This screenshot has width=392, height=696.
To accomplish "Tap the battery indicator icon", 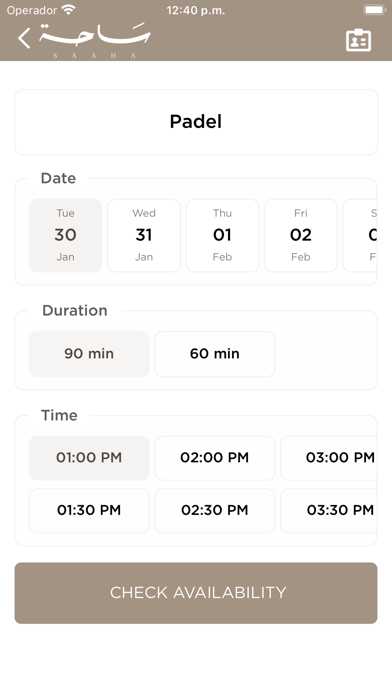I will (x=374, y=10).
